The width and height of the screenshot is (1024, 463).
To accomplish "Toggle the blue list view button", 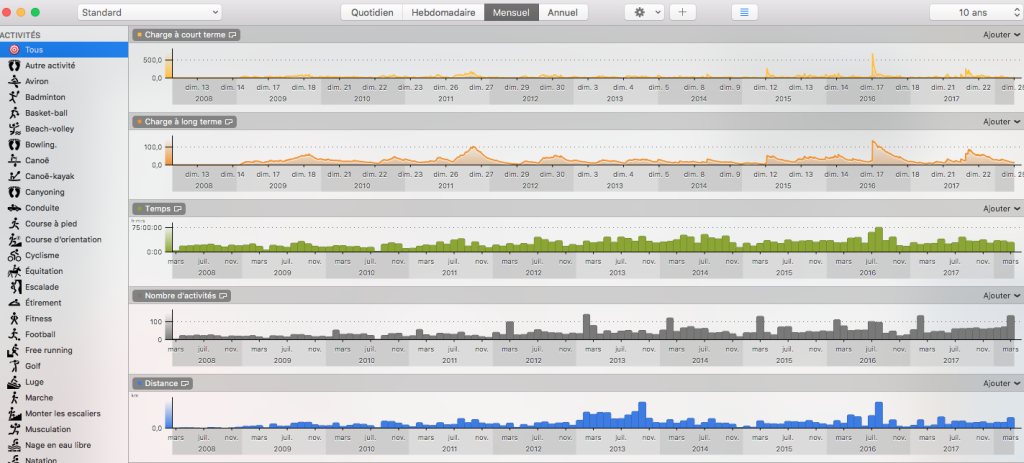I will point(743,12).
